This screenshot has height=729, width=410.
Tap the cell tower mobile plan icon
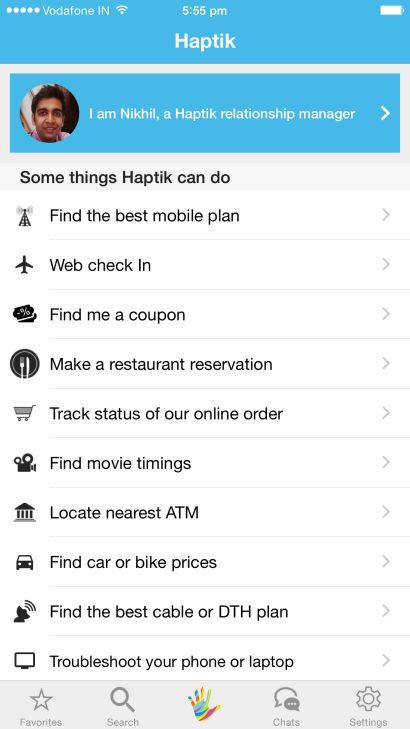coord(24,216)
